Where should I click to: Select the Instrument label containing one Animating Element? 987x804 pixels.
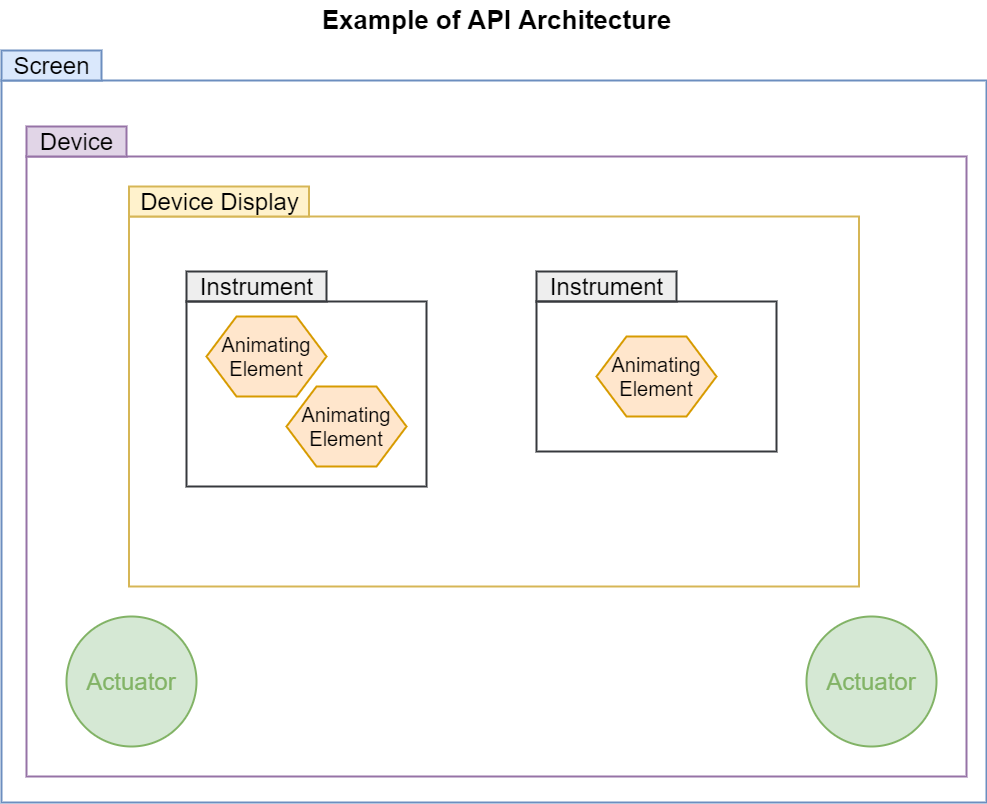click(607, 286)
